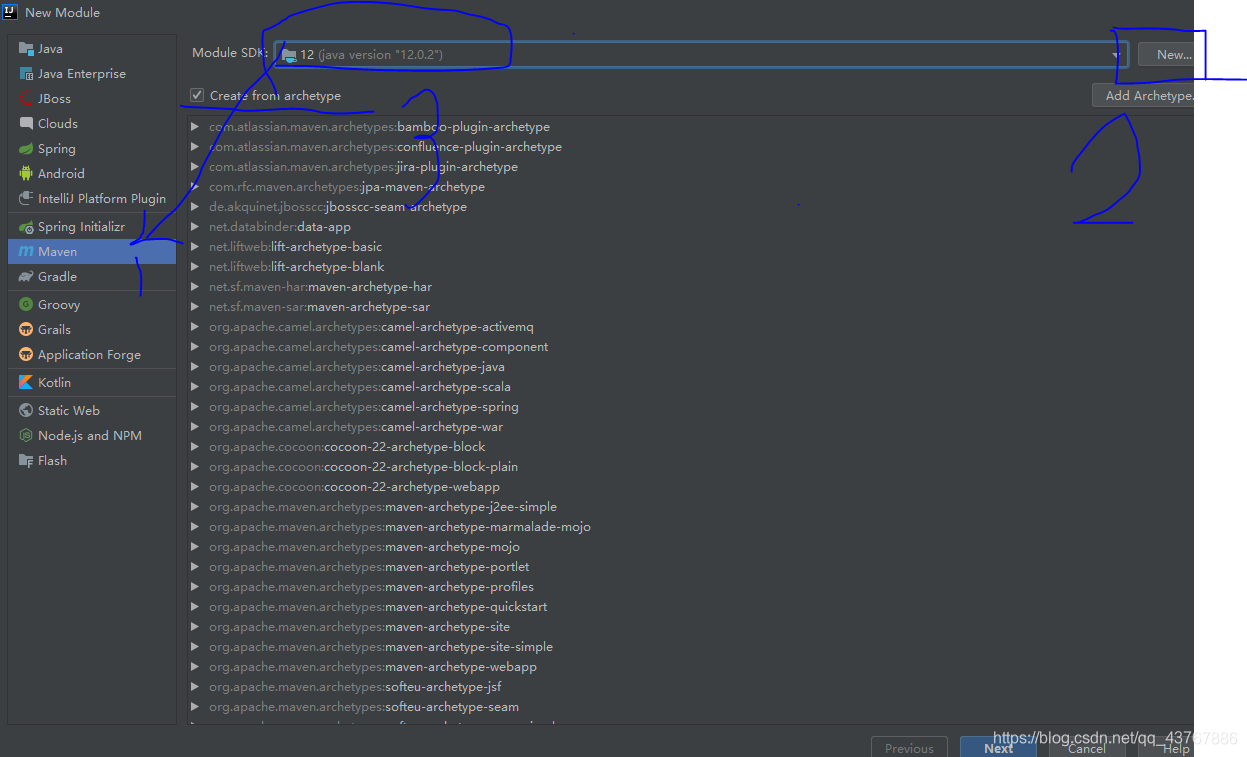
Task: Click the Spring leaf icon
Action: pos(26,148)
